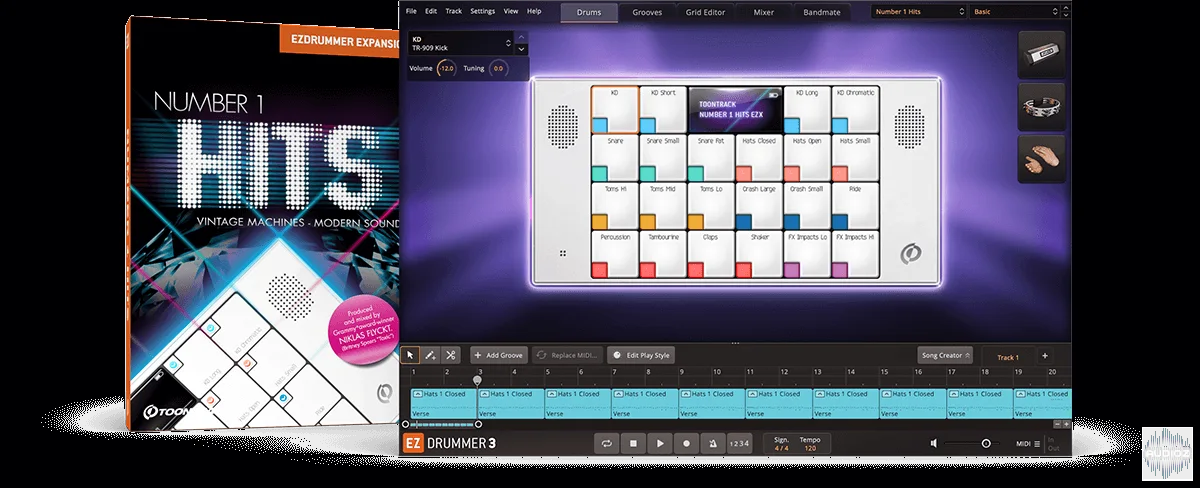The width and height of the screenshot is (1200, 488).
Task: Click the speaker volume icon
Action: 935,443
